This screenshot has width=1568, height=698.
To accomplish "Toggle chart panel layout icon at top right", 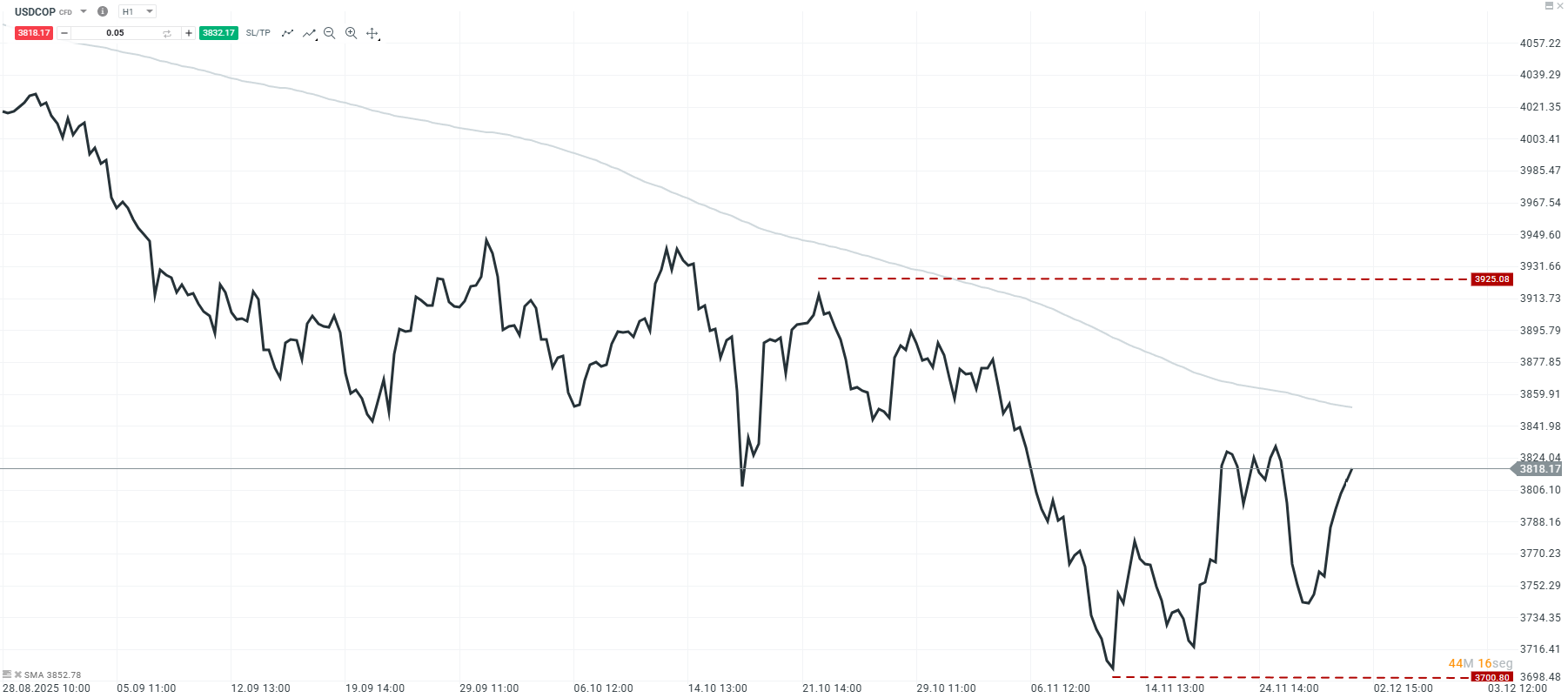I will click(1549, 6).
